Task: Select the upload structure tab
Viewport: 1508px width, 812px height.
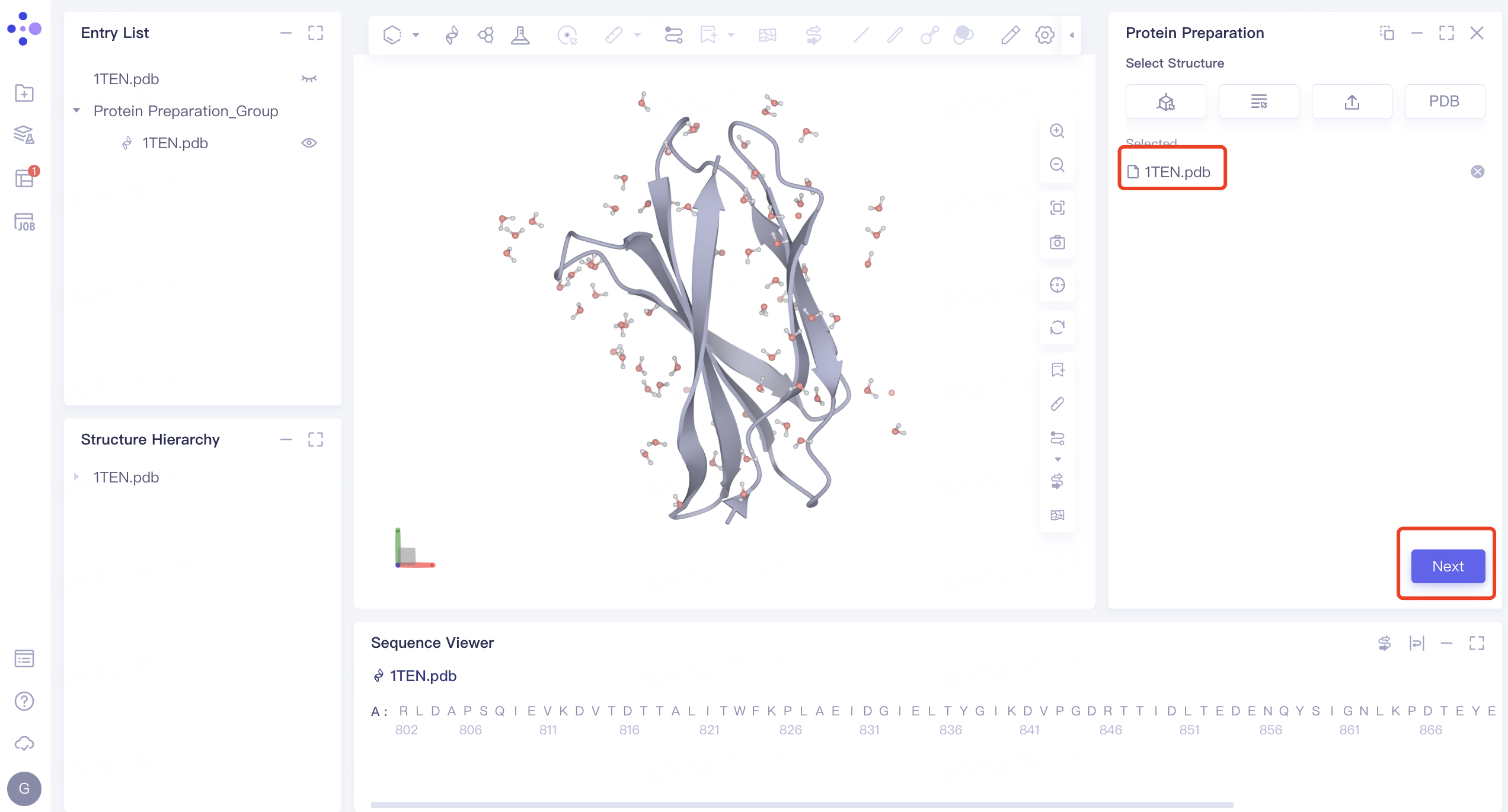Action: coord(1352,101)
